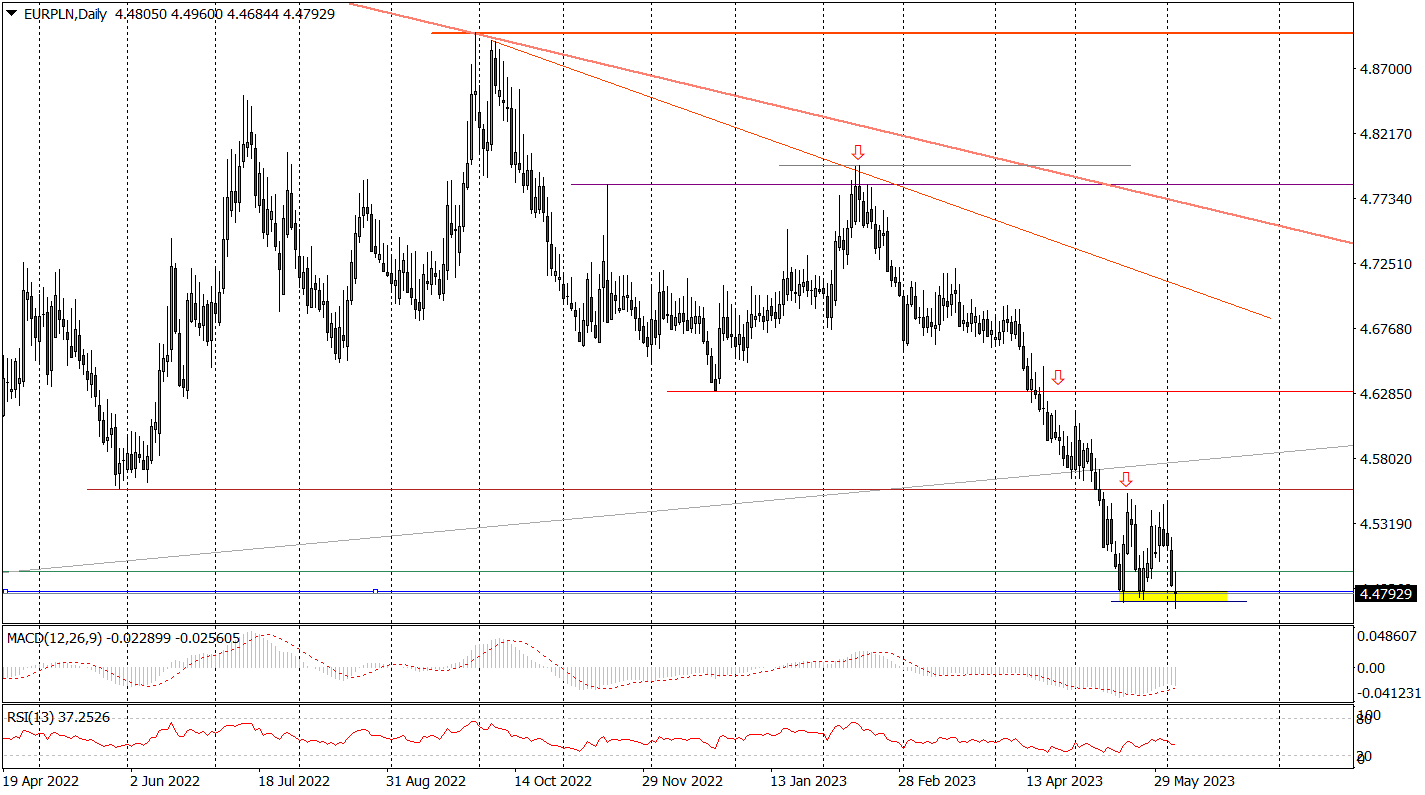Click the 4.53190 price scale label
The height and width of the screenshot is (795, 1425).
1385,524
